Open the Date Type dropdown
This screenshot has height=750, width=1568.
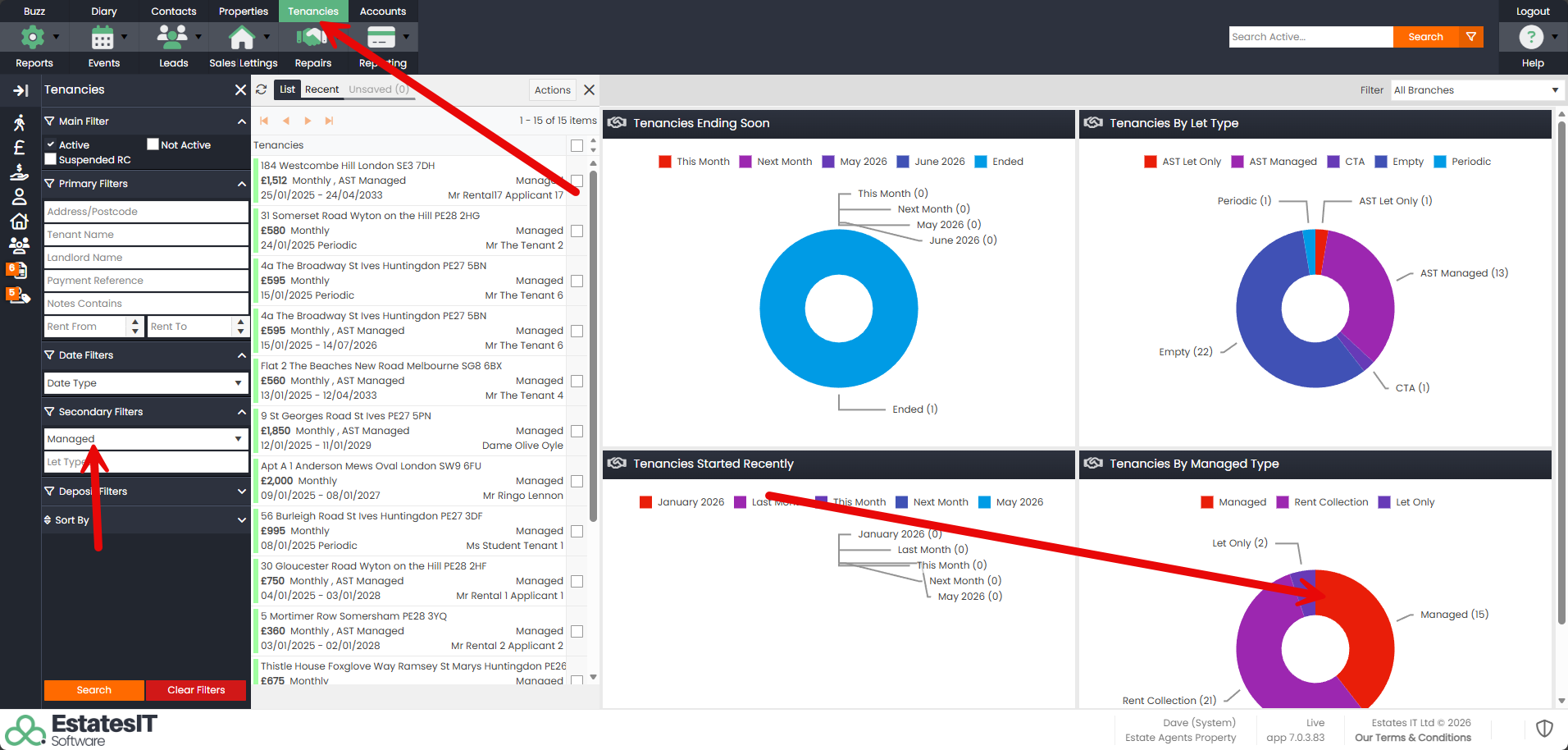(145, 383)
